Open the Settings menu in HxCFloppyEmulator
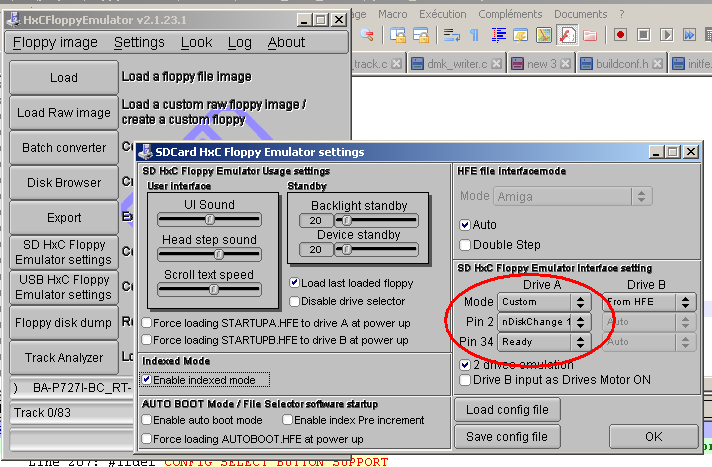The width and height of the screenshot is (712, 467). click(x=139, y=43)
